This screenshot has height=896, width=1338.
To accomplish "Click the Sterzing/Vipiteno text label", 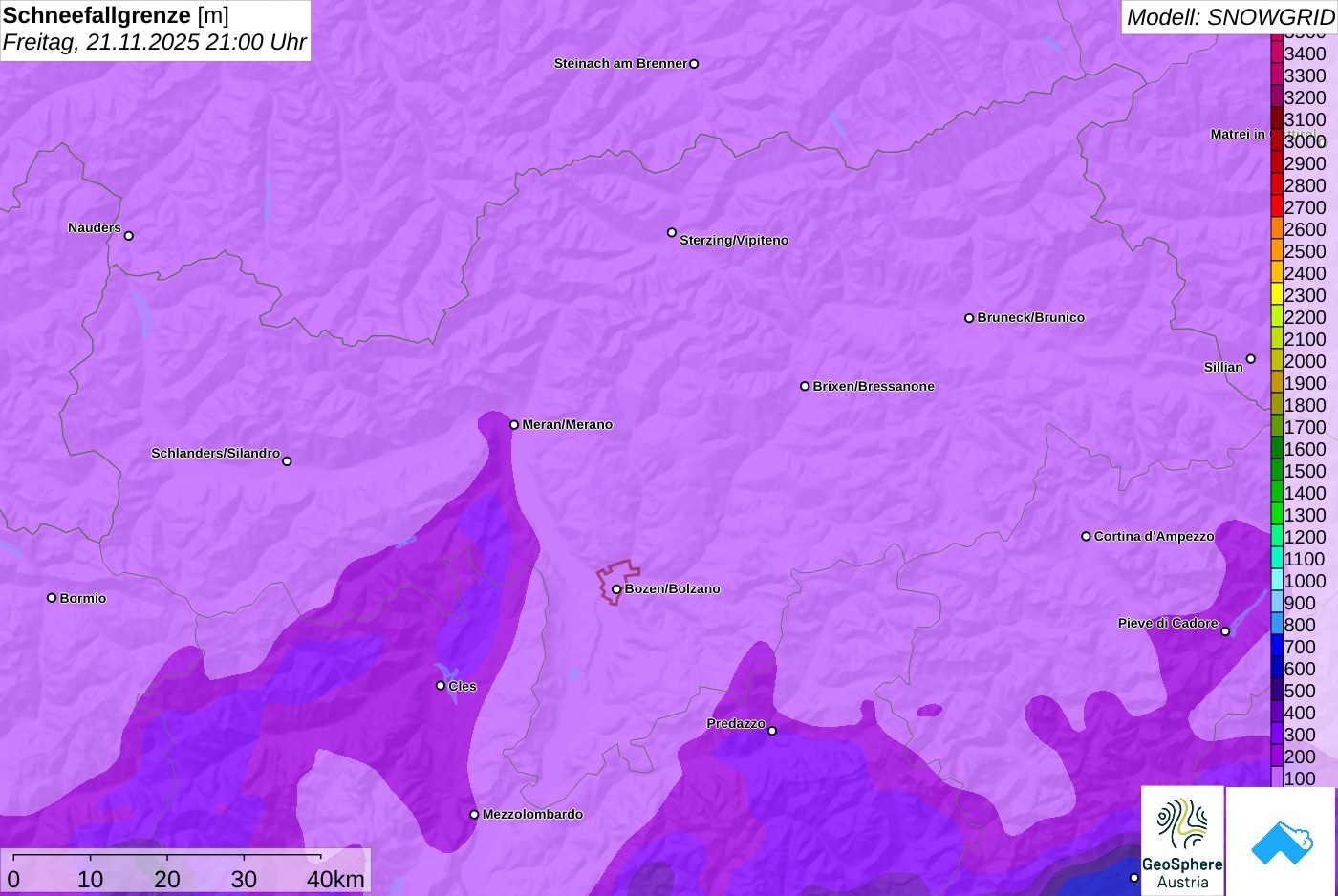I will coord(734,240).
